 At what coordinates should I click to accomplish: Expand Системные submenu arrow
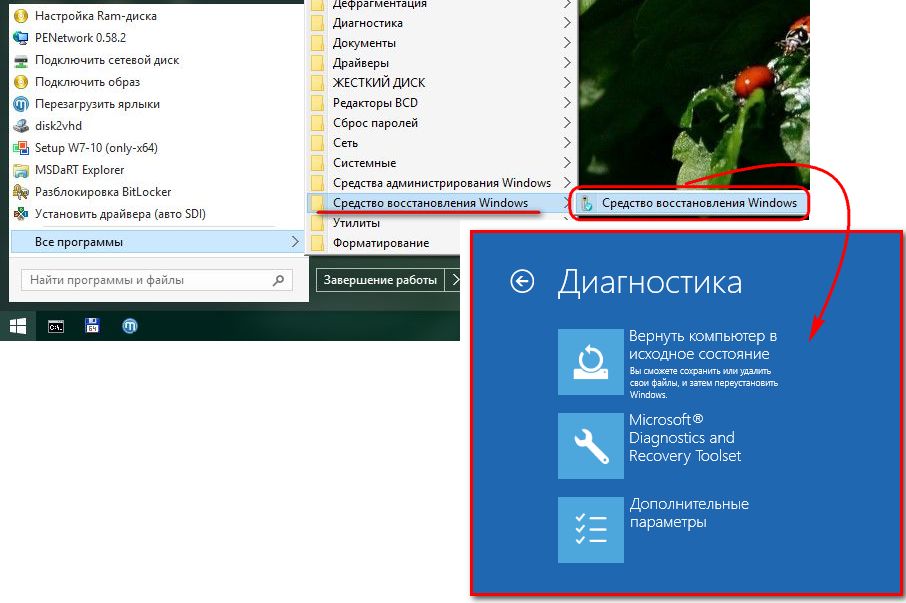(567, 163)
